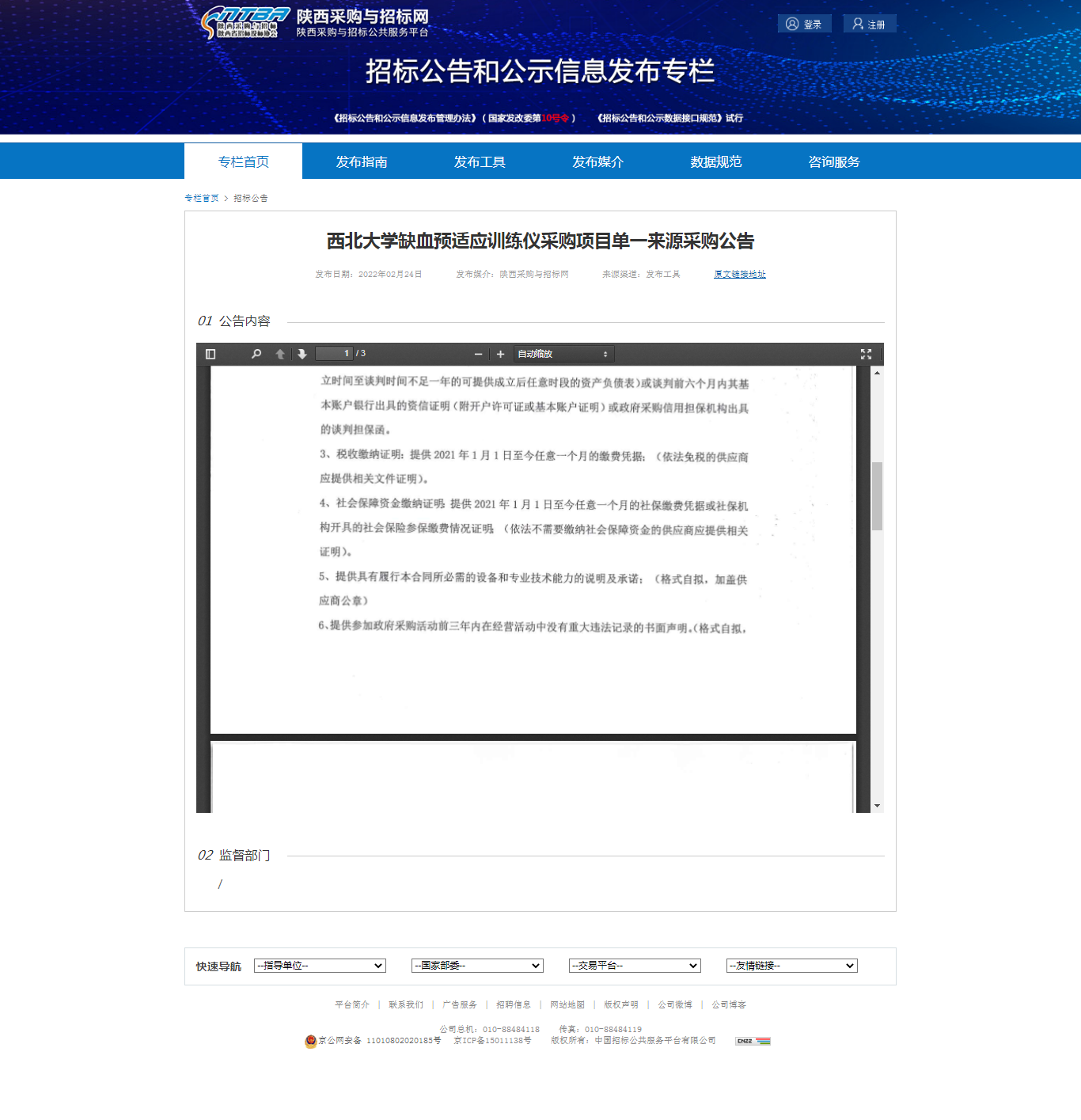Toggle the PDF viewer sidebar

pos(211,354)
